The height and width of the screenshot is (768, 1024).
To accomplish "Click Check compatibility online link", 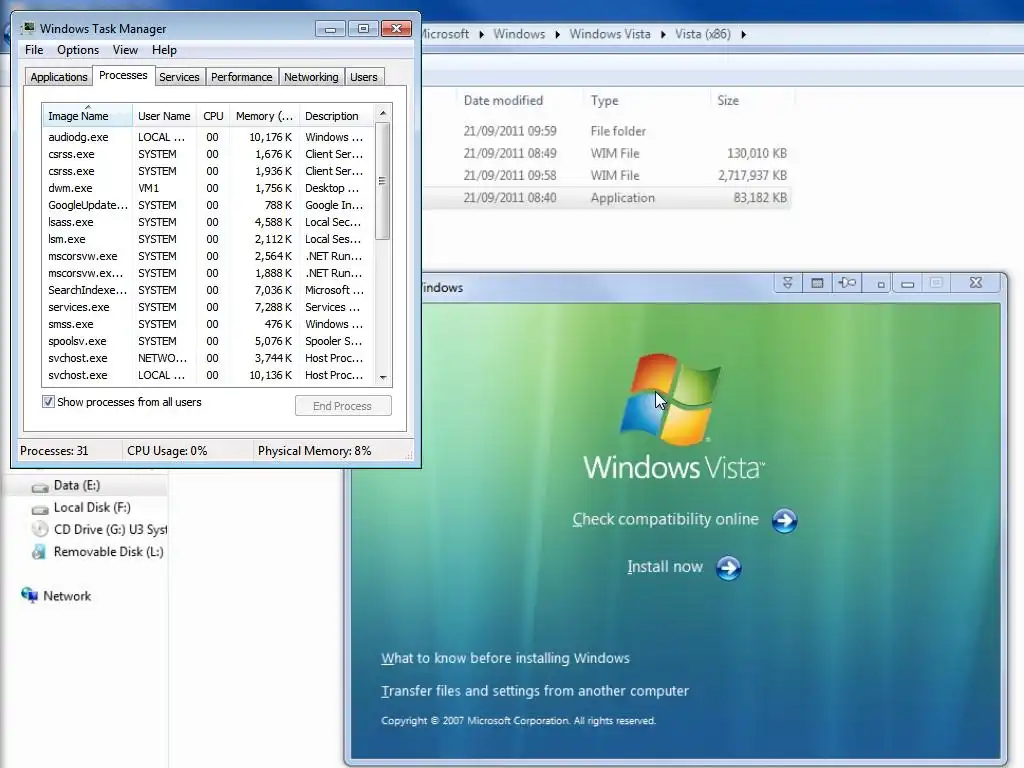I will tap(665, 519).
